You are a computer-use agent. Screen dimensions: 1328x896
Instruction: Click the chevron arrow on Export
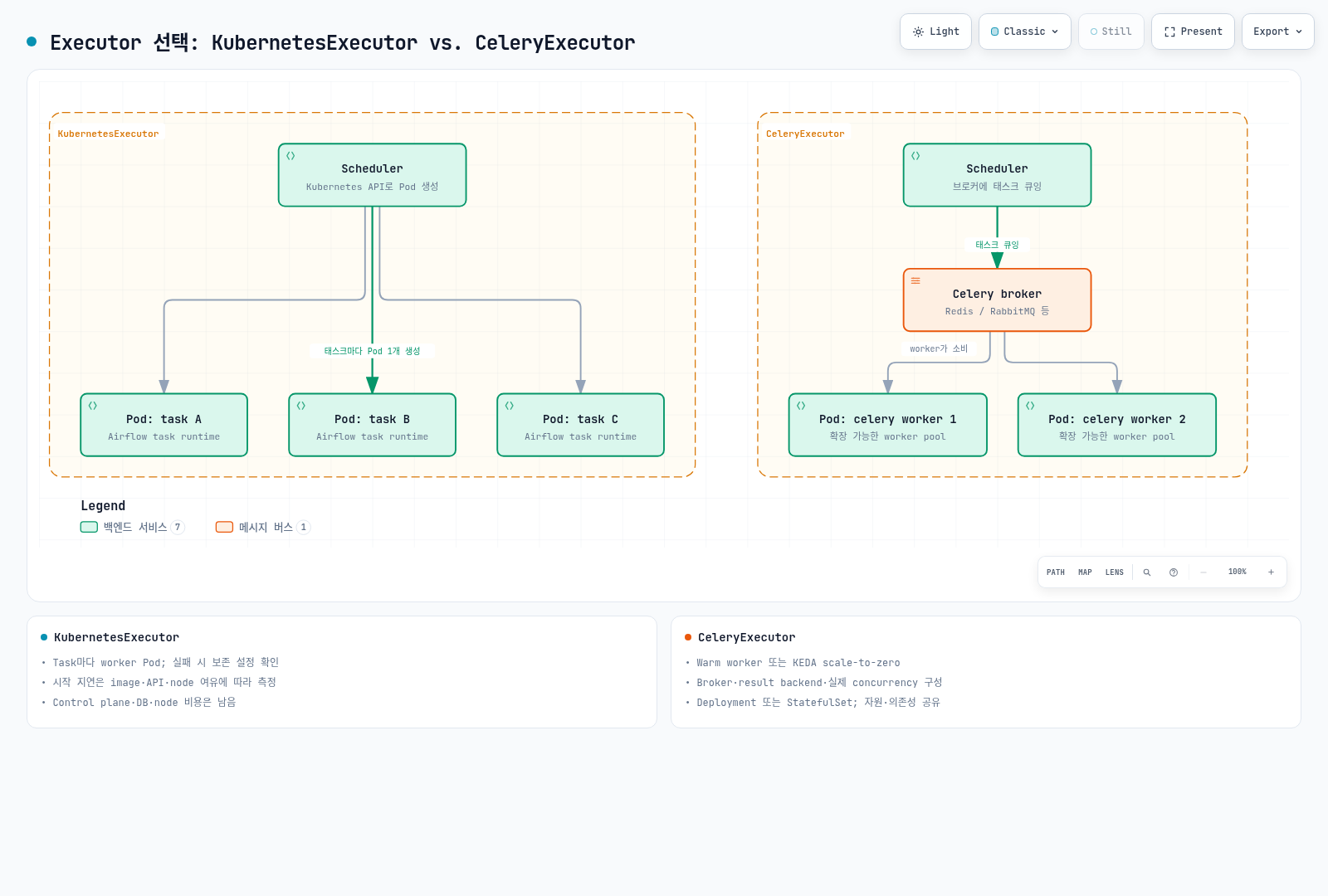(1299, 32)
